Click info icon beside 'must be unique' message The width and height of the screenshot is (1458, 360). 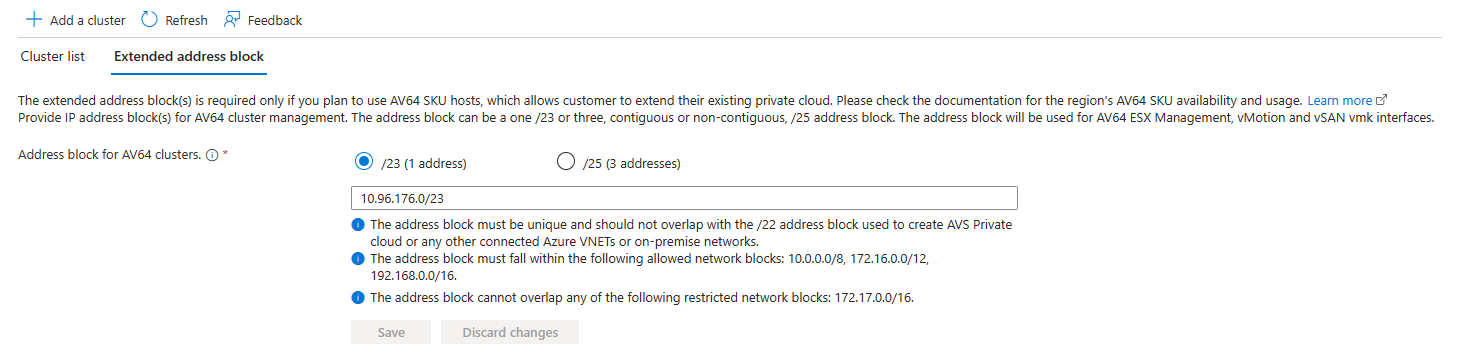click(358, 225)
